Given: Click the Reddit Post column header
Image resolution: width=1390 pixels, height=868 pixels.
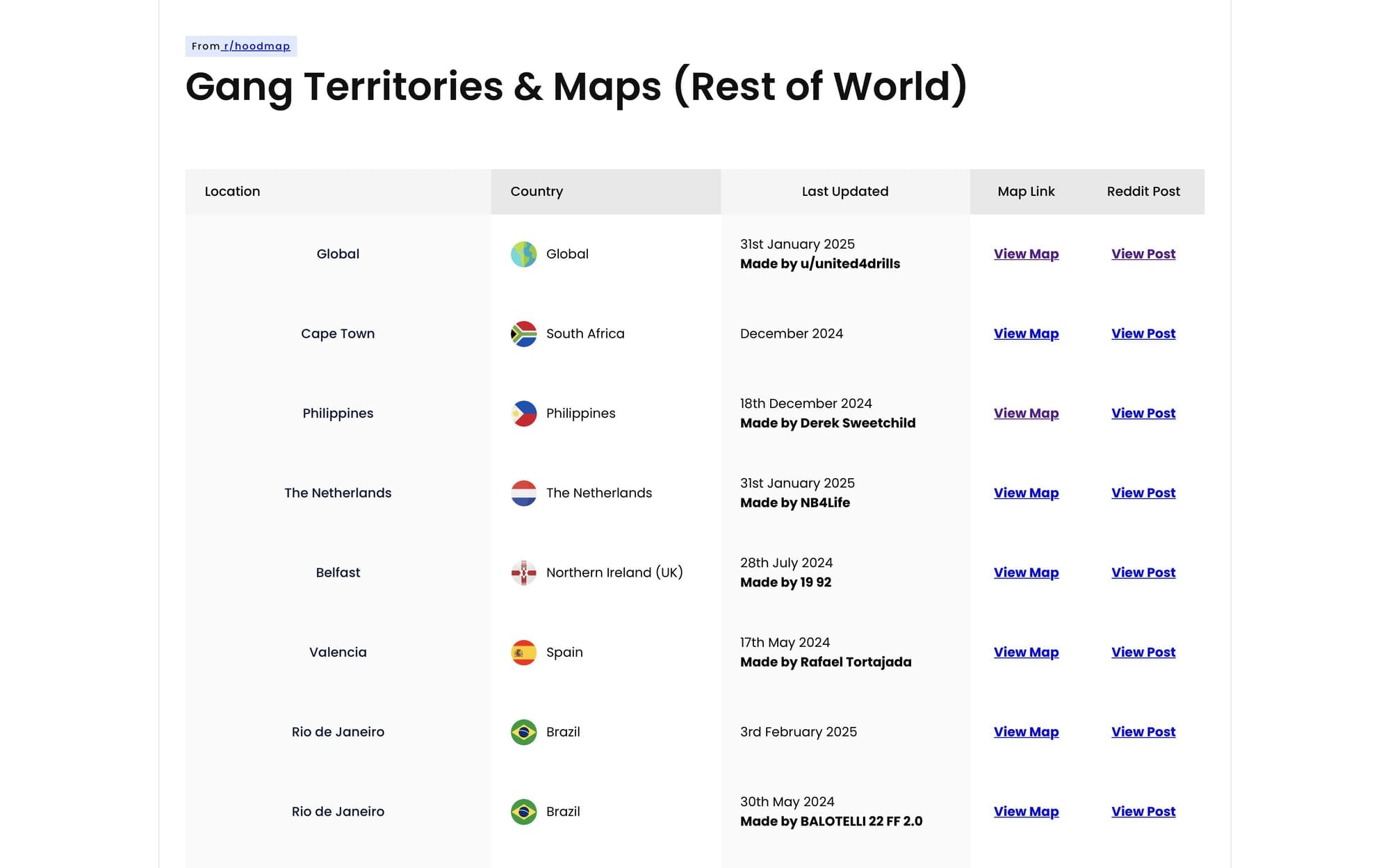Looking at the screenshot, I should tap(1143, 192).
